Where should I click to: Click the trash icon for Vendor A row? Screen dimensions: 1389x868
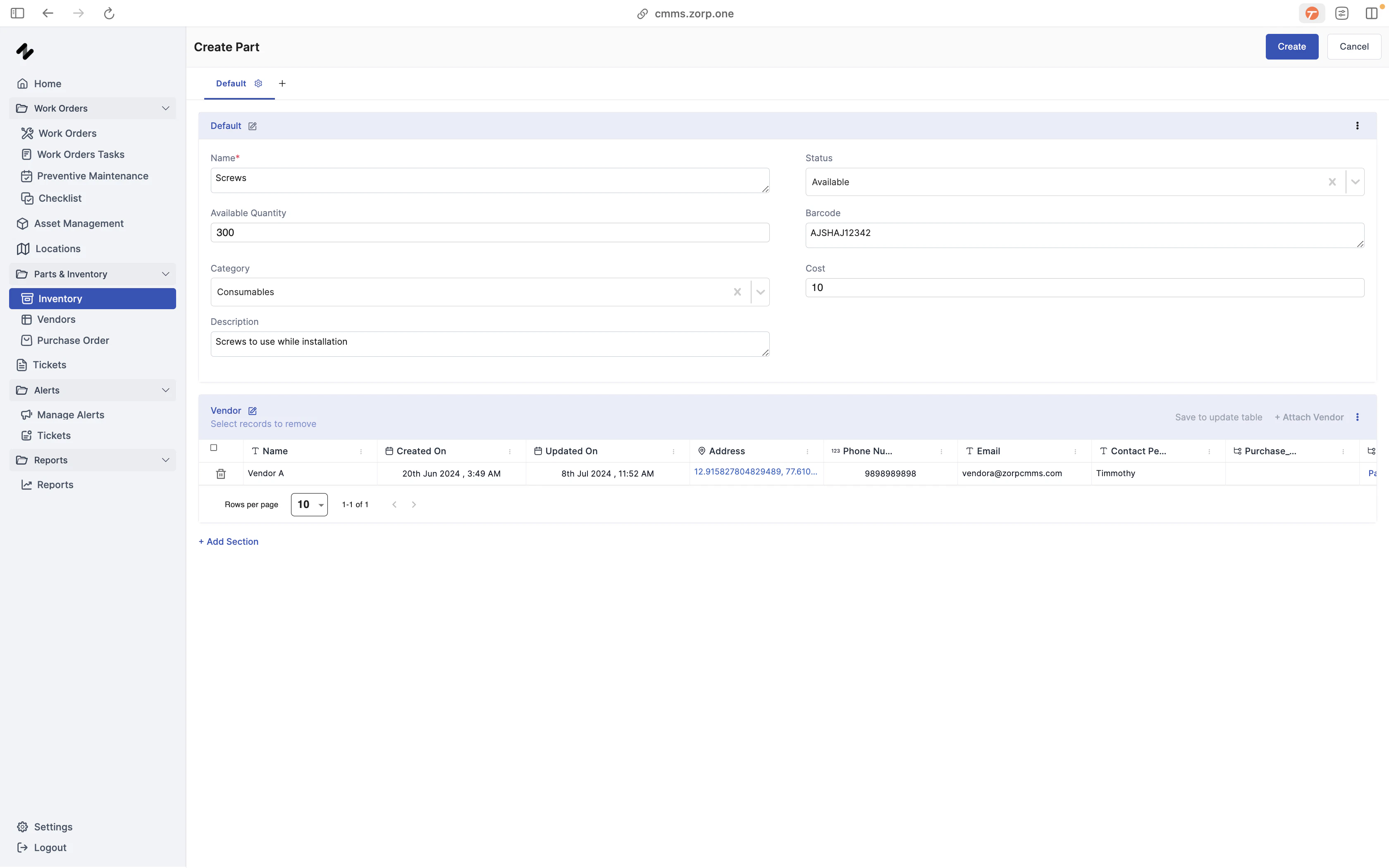(x=220, y=474)
